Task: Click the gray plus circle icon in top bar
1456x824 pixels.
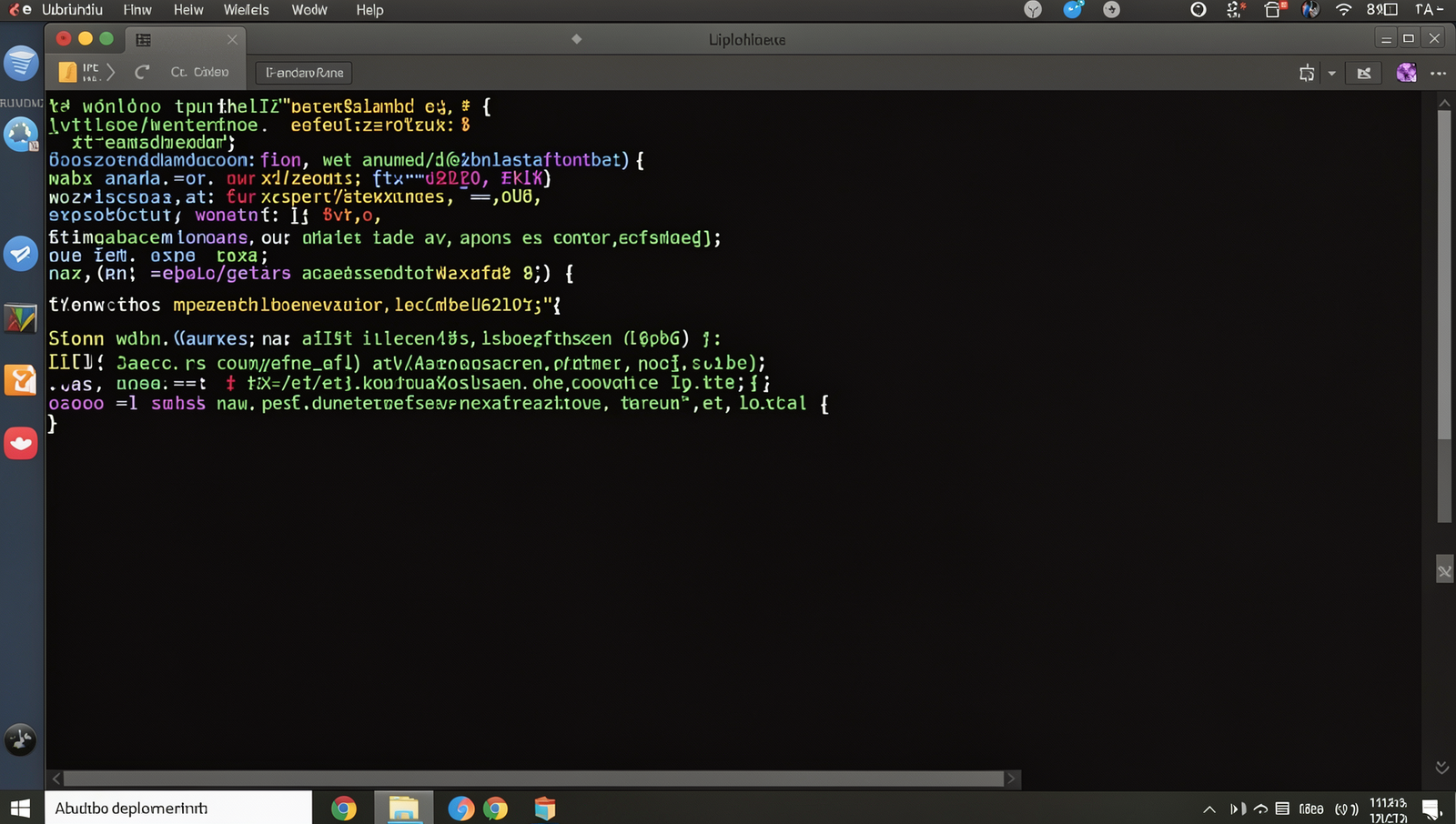Action: pos(1111,10)
